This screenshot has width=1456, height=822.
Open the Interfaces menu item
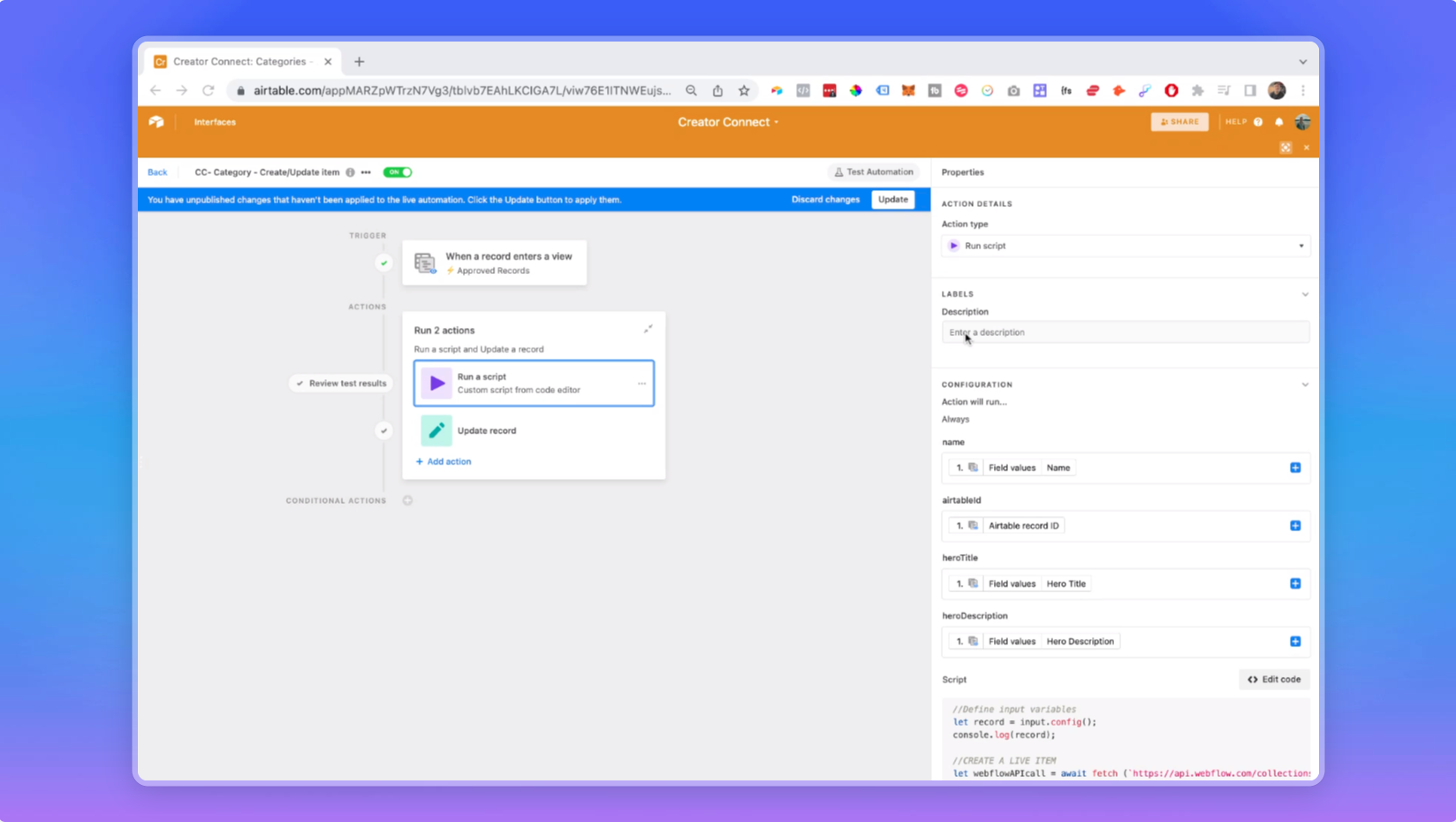(215, 122)
